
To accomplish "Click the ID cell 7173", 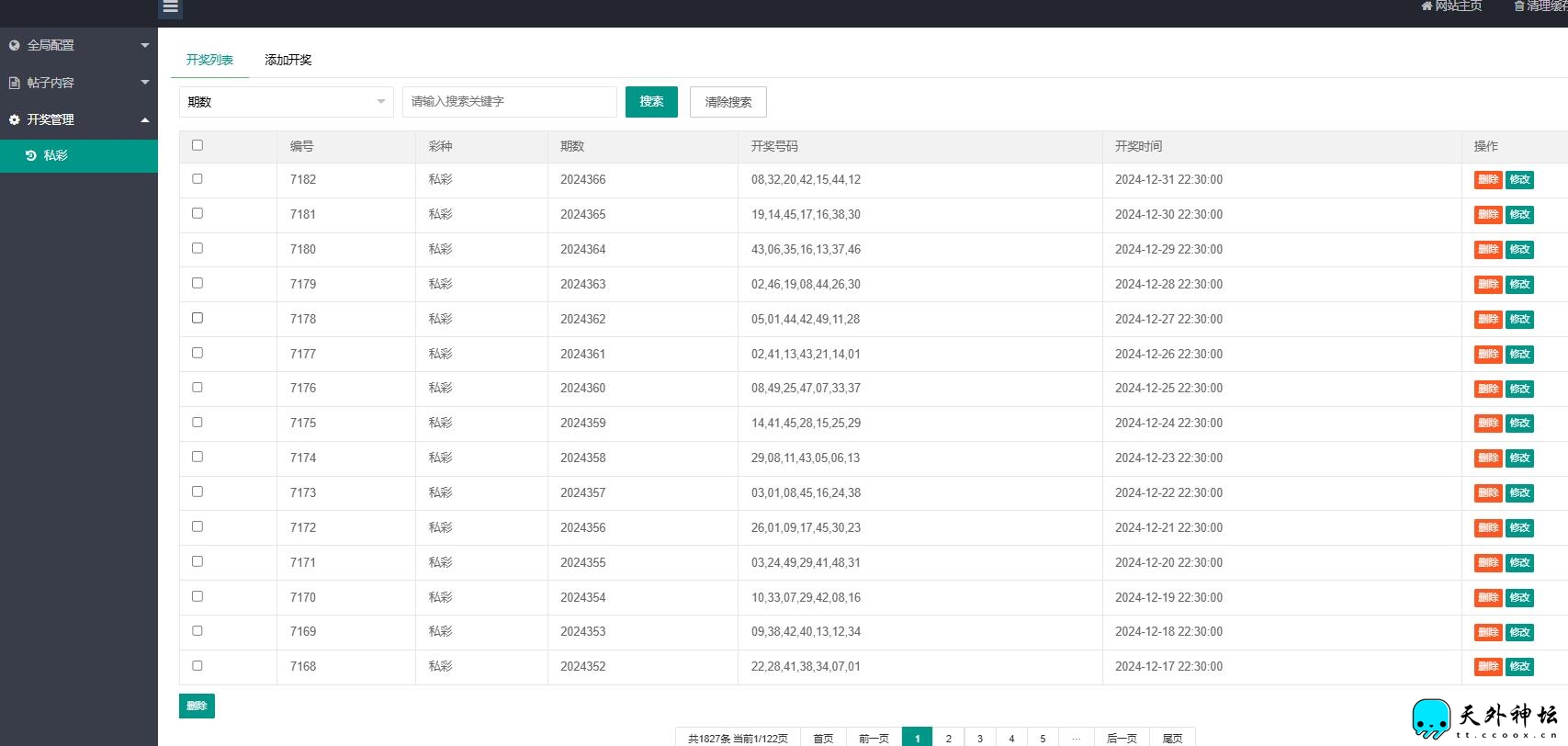I will (303, 493).
